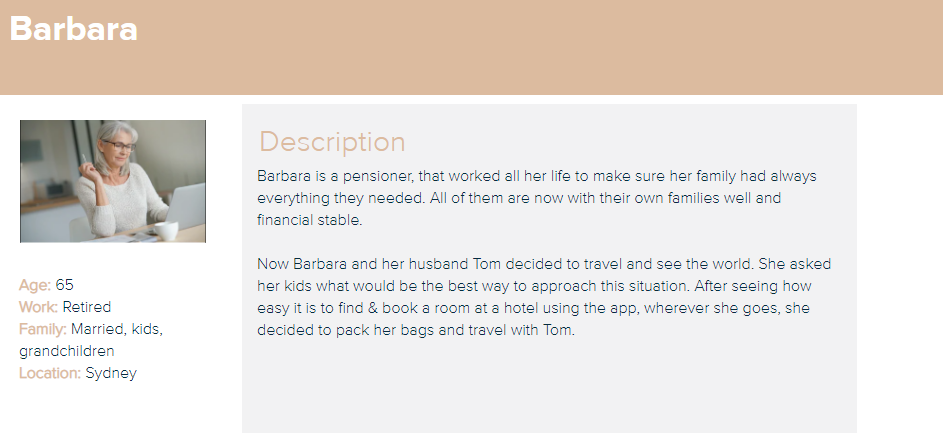Click the Barbara persona title
The image size is (943, 441).
coord(74,29)
